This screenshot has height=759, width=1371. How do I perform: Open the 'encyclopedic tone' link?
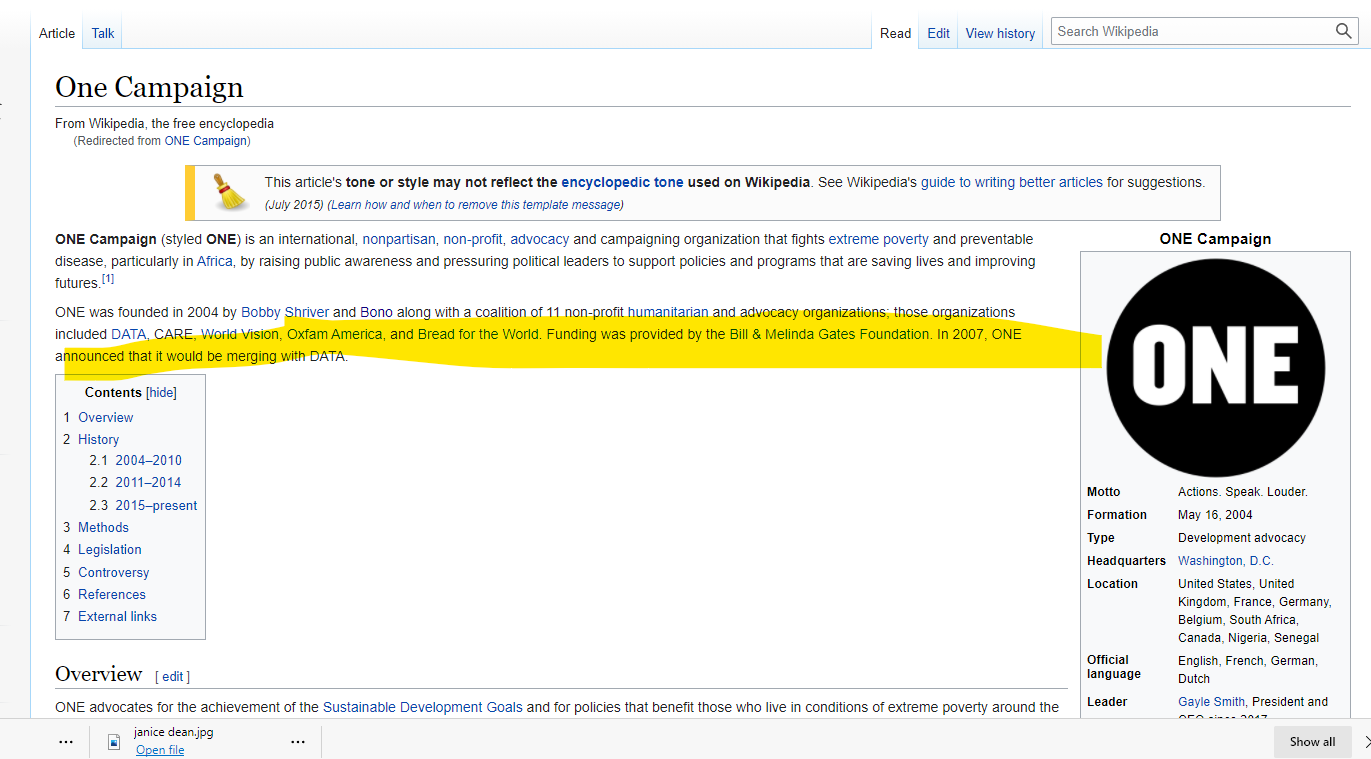[x=622, y=182]
